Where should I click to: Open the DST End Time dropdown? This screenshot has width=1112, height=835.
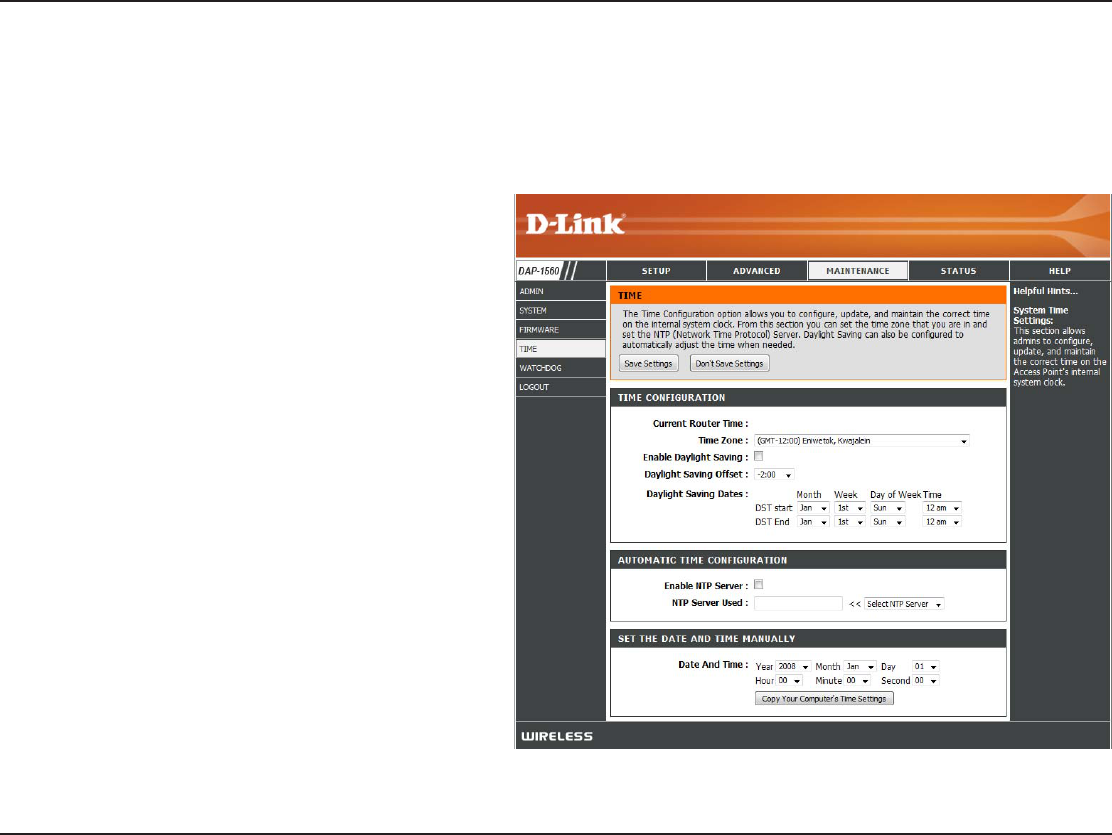click(x=942, y=522)
